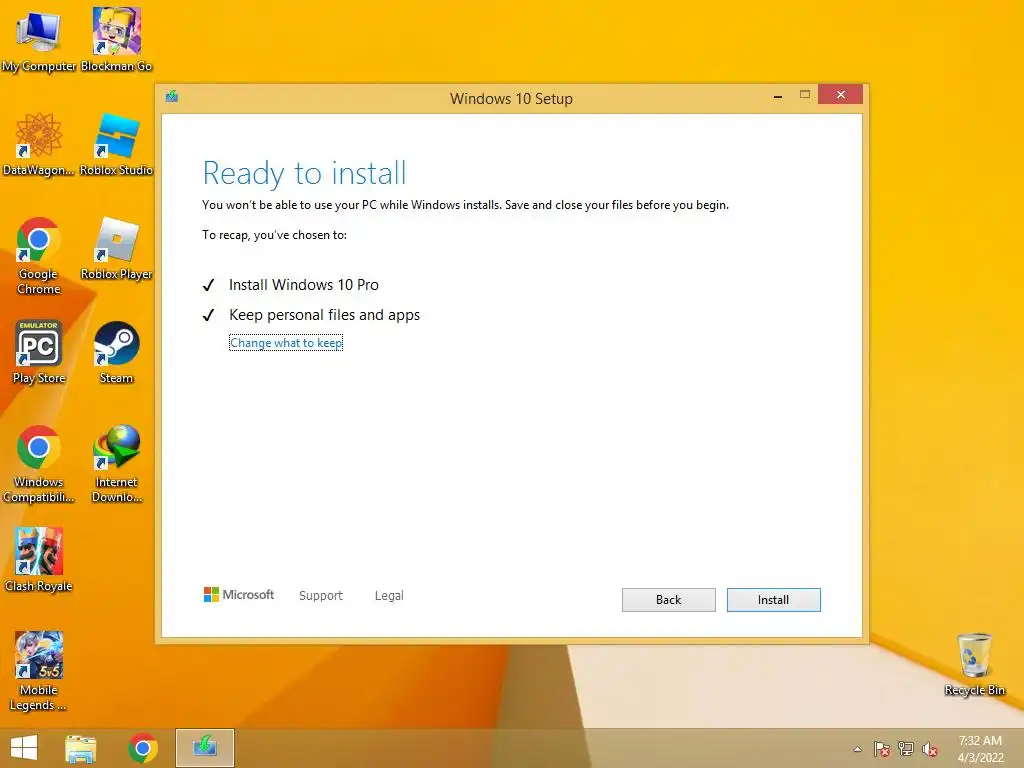Select the Clash Royale desktop icon
The width and height of the screenshot is (1024, 768).
click(x=39, y=560)
